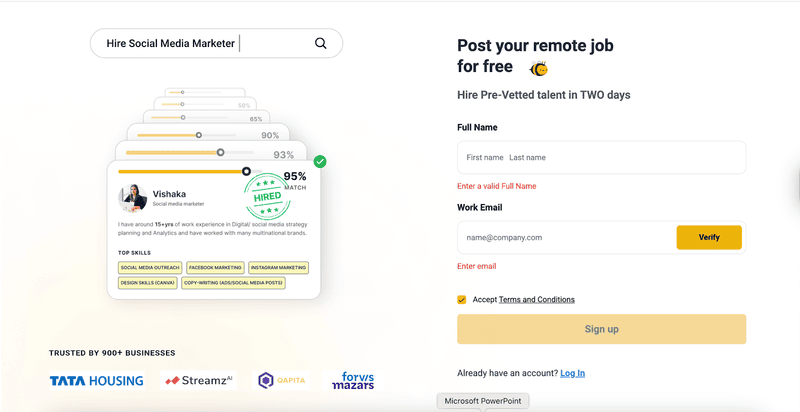Screen dimensions: 800x412
Task: Click the green verified checkmark badge
Action: pyautogui.click(x=320, y=161)
